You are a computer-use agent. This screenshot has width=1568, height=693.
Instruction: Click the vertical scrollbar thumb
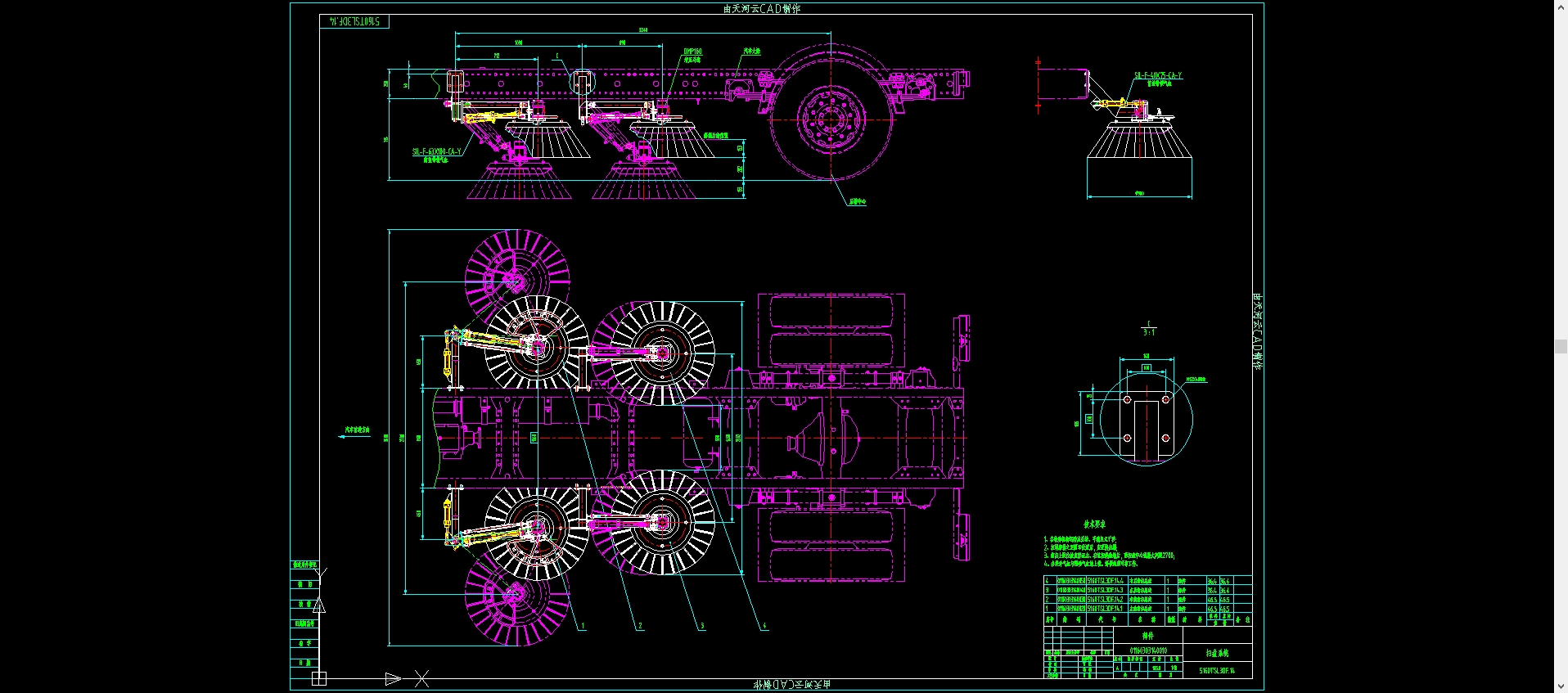[1561, 347]
